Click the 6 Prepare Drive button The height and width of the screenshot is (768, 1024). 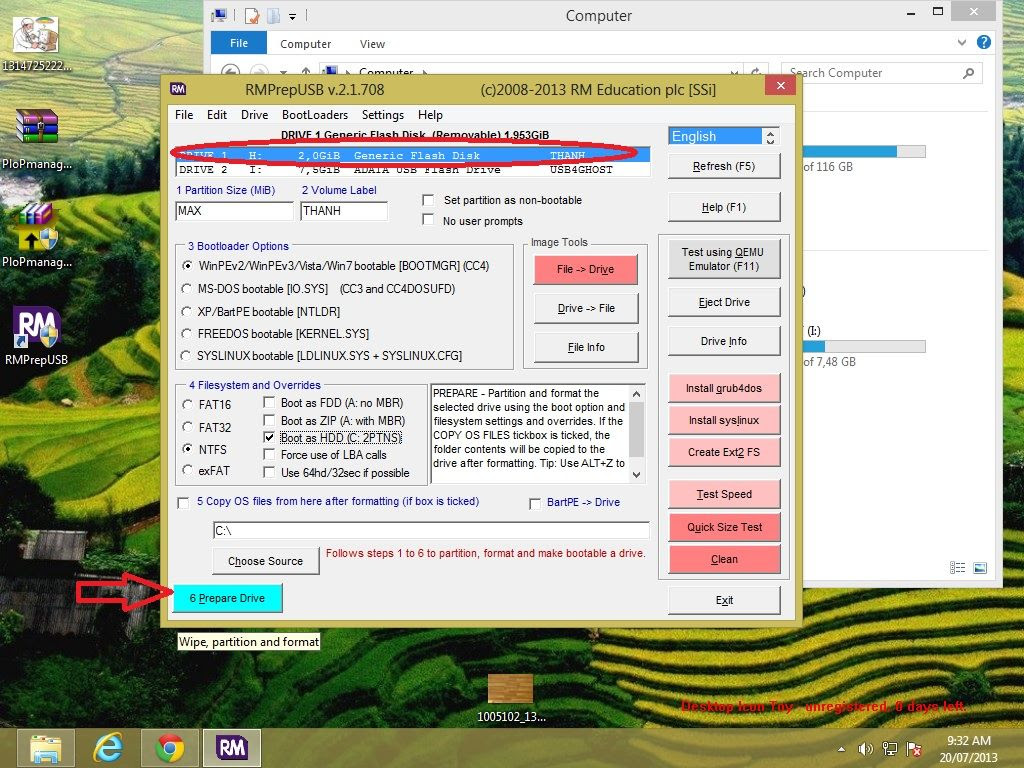tap(227, 598)
